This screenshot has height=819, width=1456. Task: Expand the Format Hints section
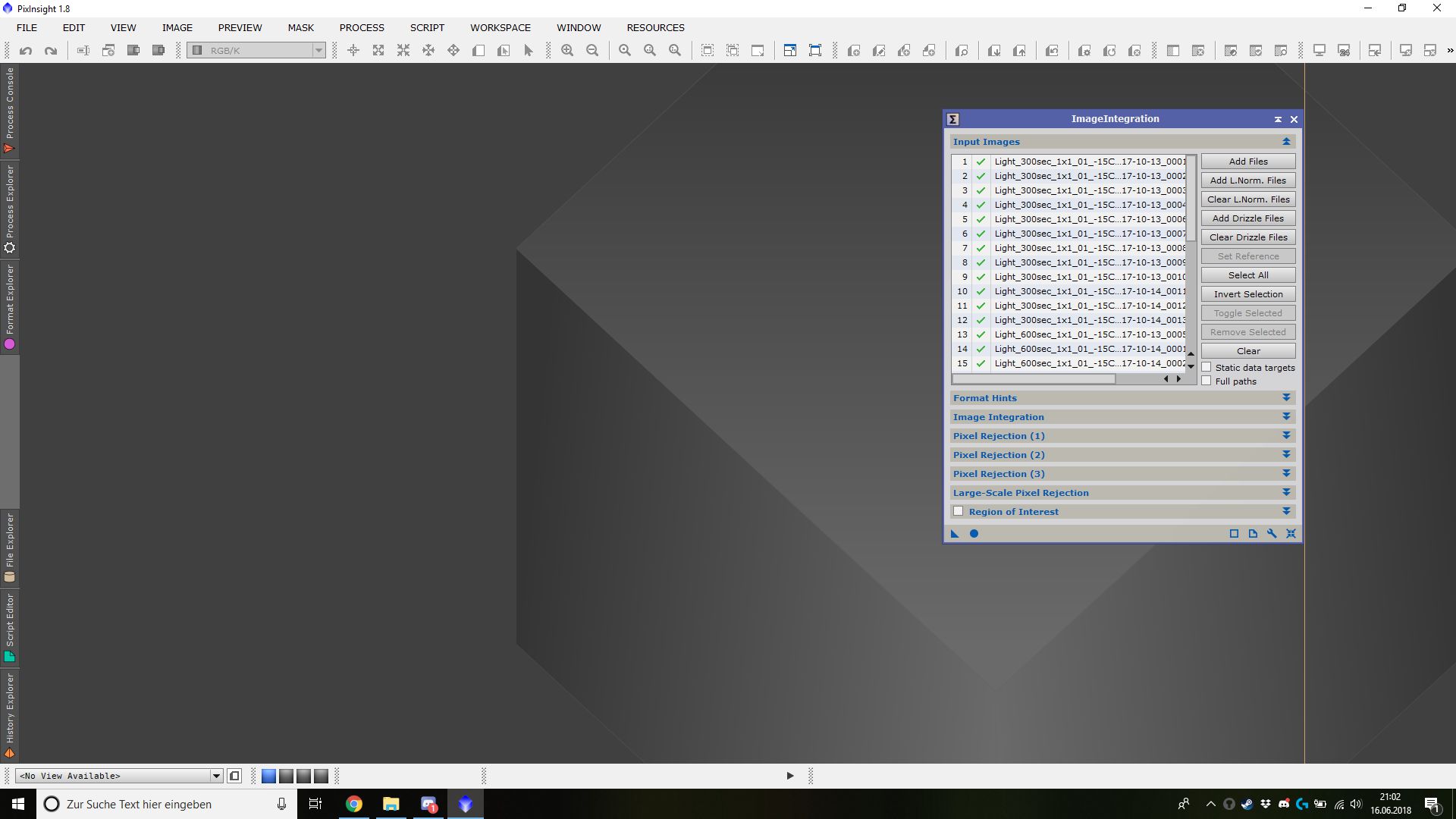pyautogui.click(x=1286, y=397)
